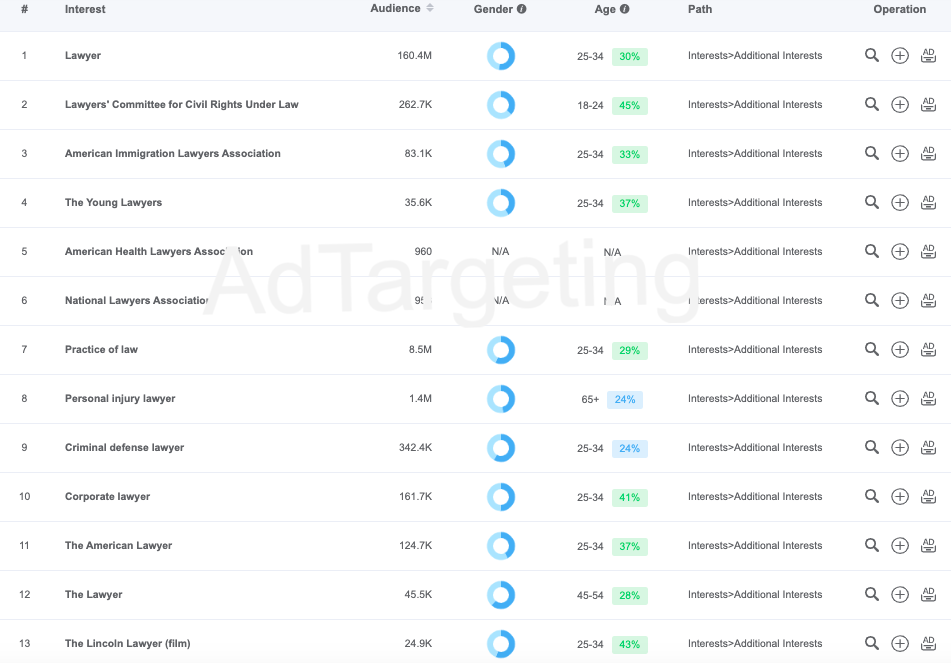
Task: Click the AD icon for Corporate lawyer
Action: coord(928,496)
